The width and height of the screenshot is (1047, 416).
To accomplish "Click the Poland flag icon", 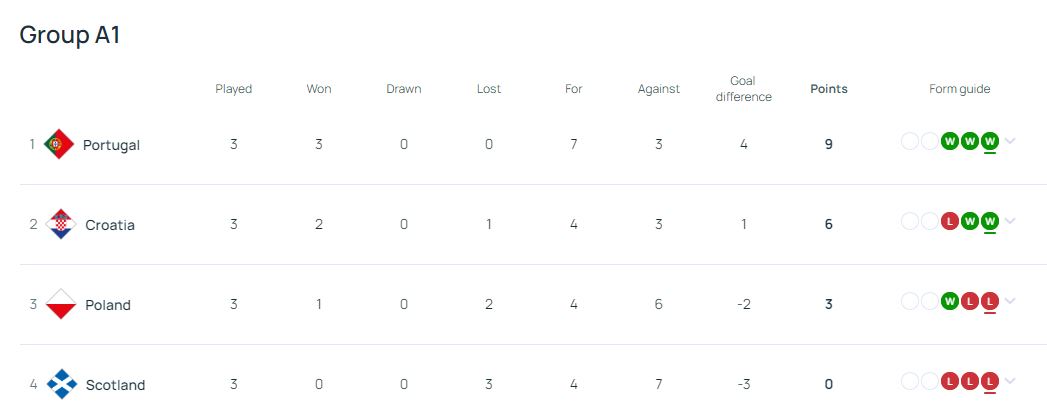I will pos(62,304).
